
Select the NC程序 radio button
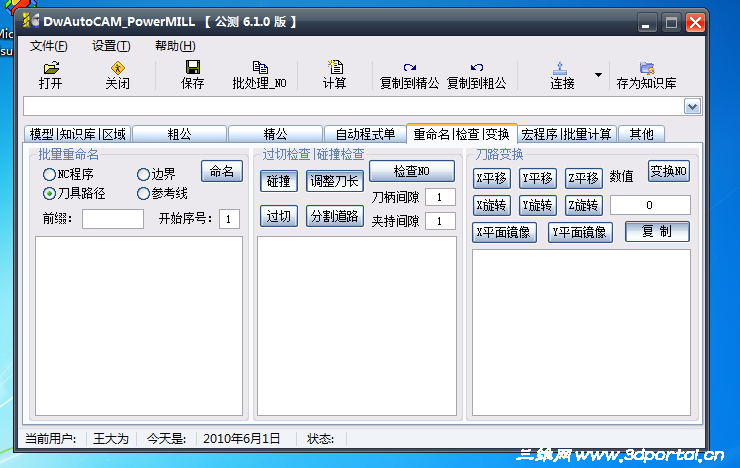(49, 175)
